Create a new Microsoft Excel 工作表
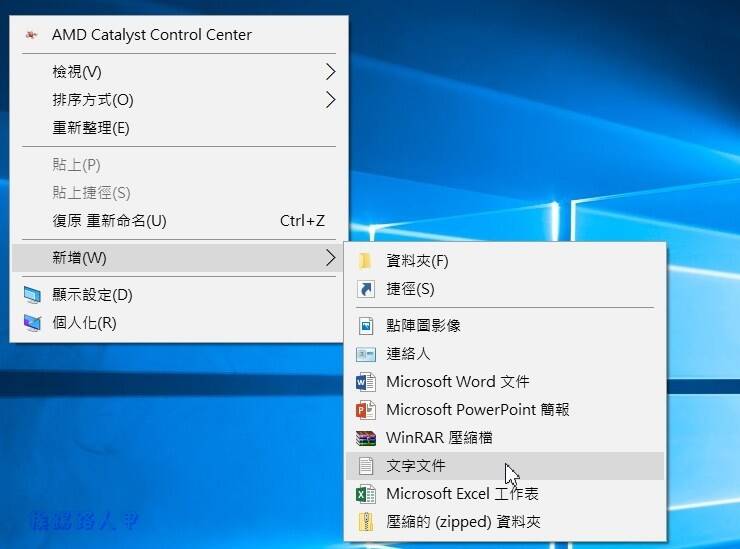 pos(505,494)
